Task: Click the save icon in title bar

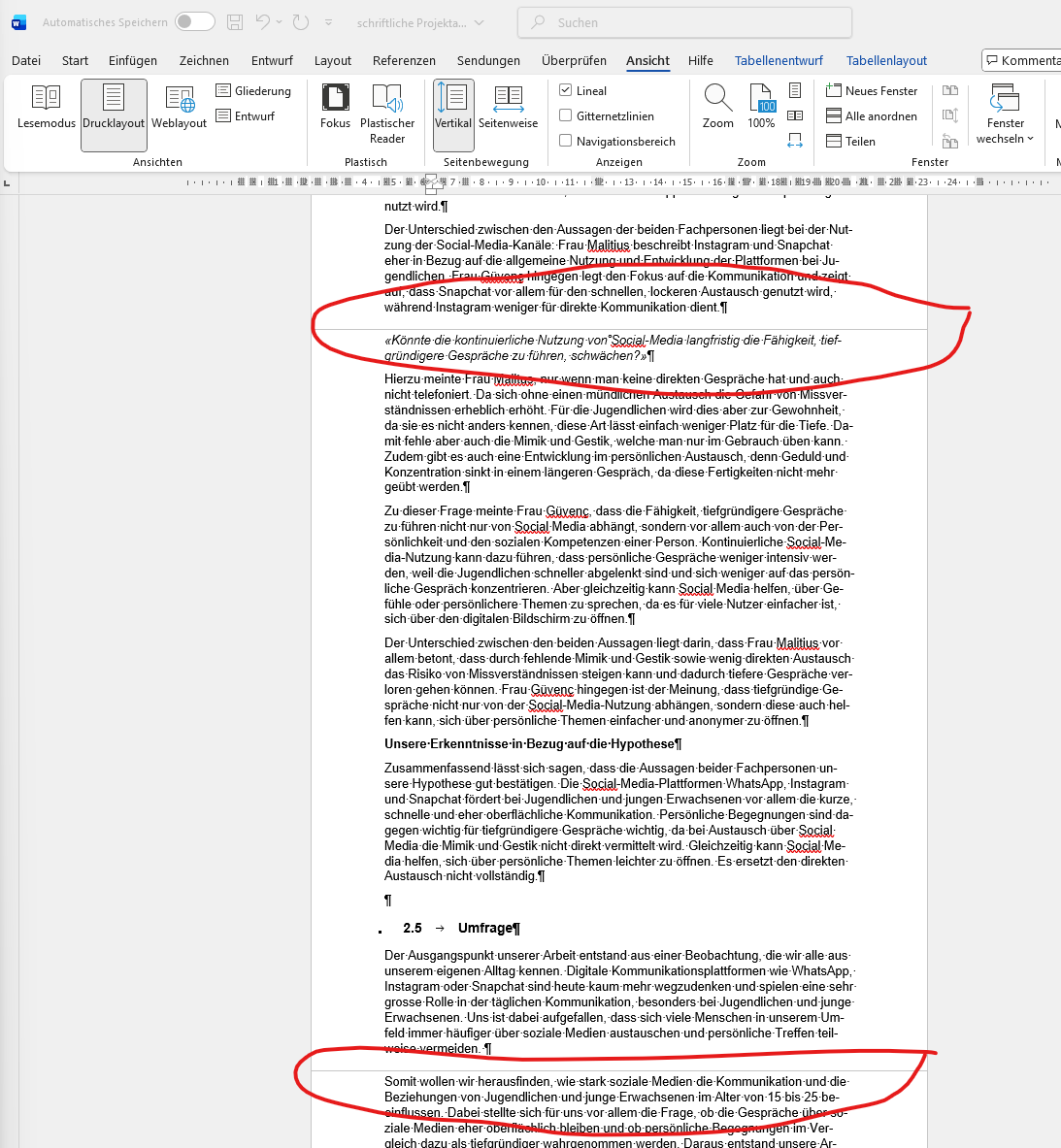Action: (235, 22)
